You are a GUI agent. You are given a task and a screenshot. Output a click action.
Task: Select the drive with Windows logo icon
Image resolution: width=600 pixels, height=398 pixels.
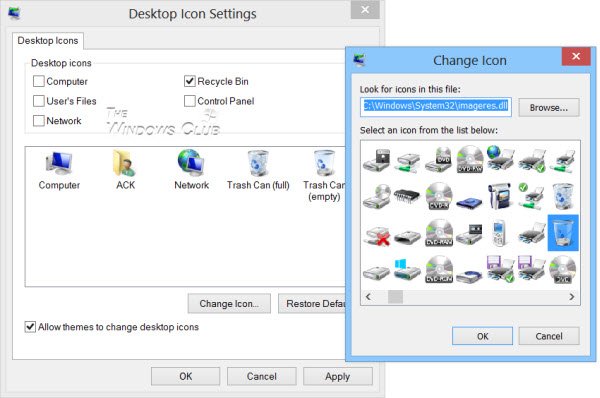pos(407,269)
